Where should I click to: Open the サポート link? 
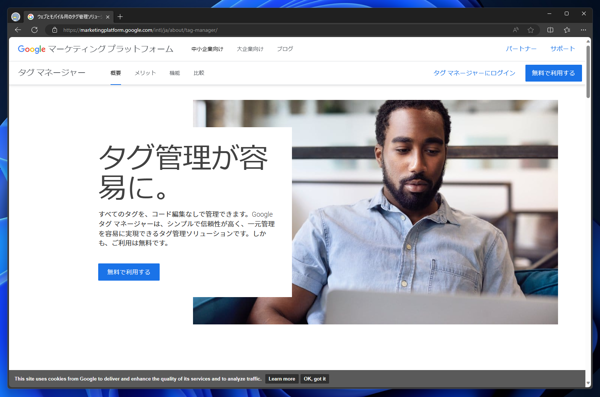click(x=562, y=49)
